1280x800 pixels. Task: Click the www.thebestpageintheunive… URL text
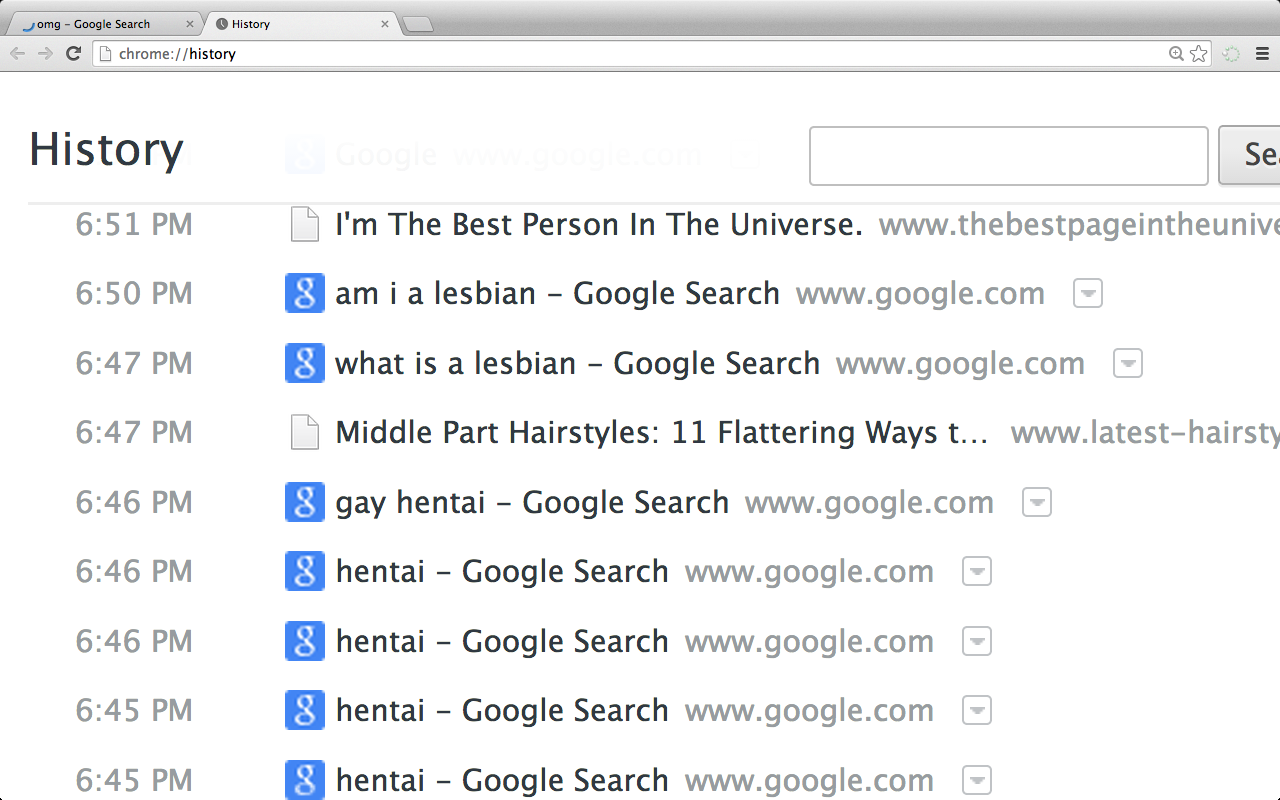pyautogui.click(x=1079, y=225)
